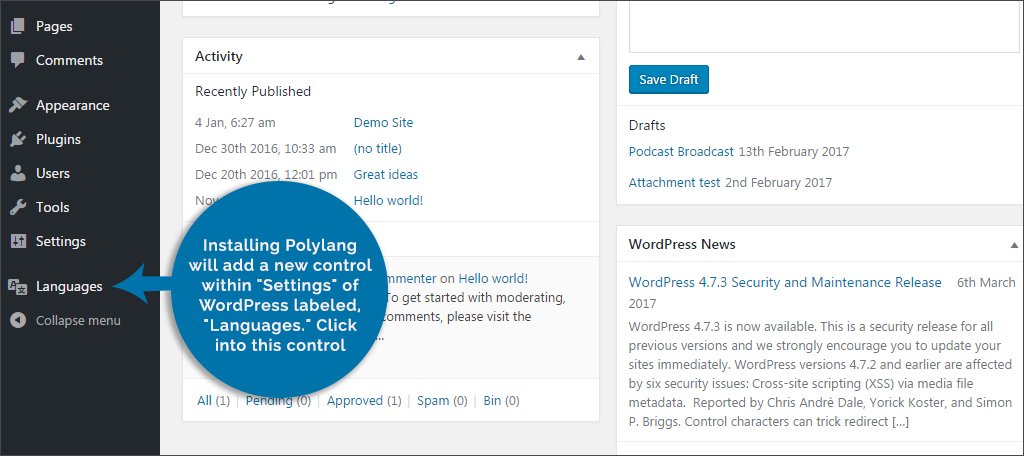Filter comments by Approved
Screen dimensions: 1024x456
(x=355, y=400)
